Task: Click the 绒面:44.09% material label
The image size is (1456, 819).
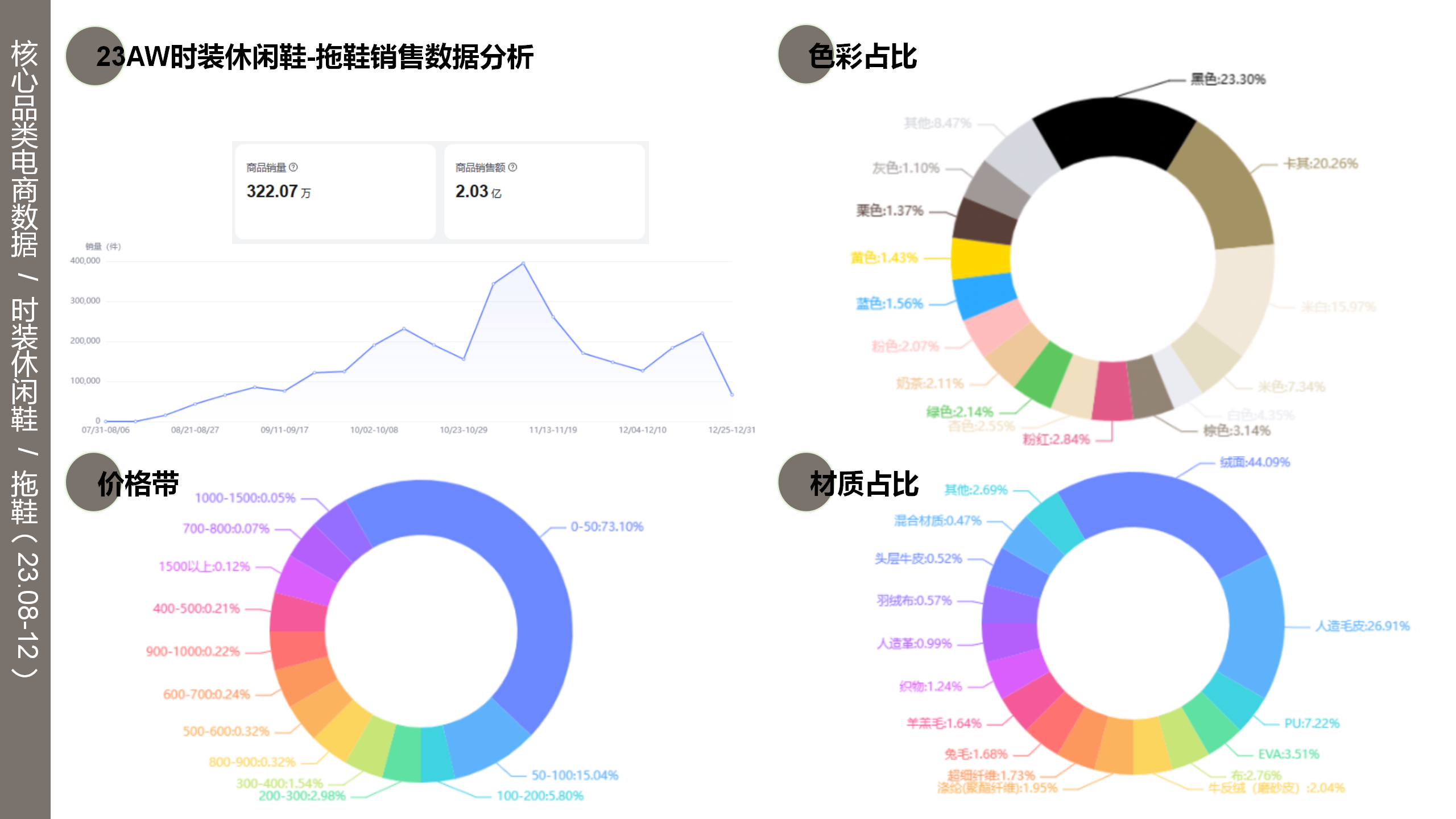Action: (x=1255, y=462)
